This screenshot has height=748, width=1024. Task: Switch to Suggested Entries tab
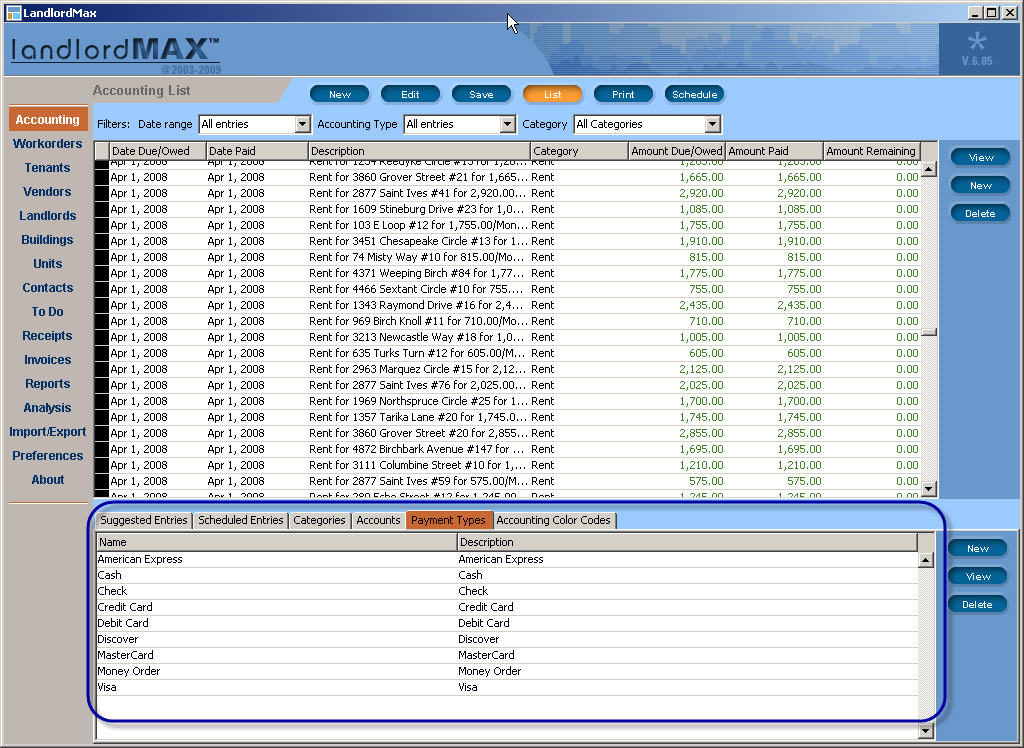144,520
